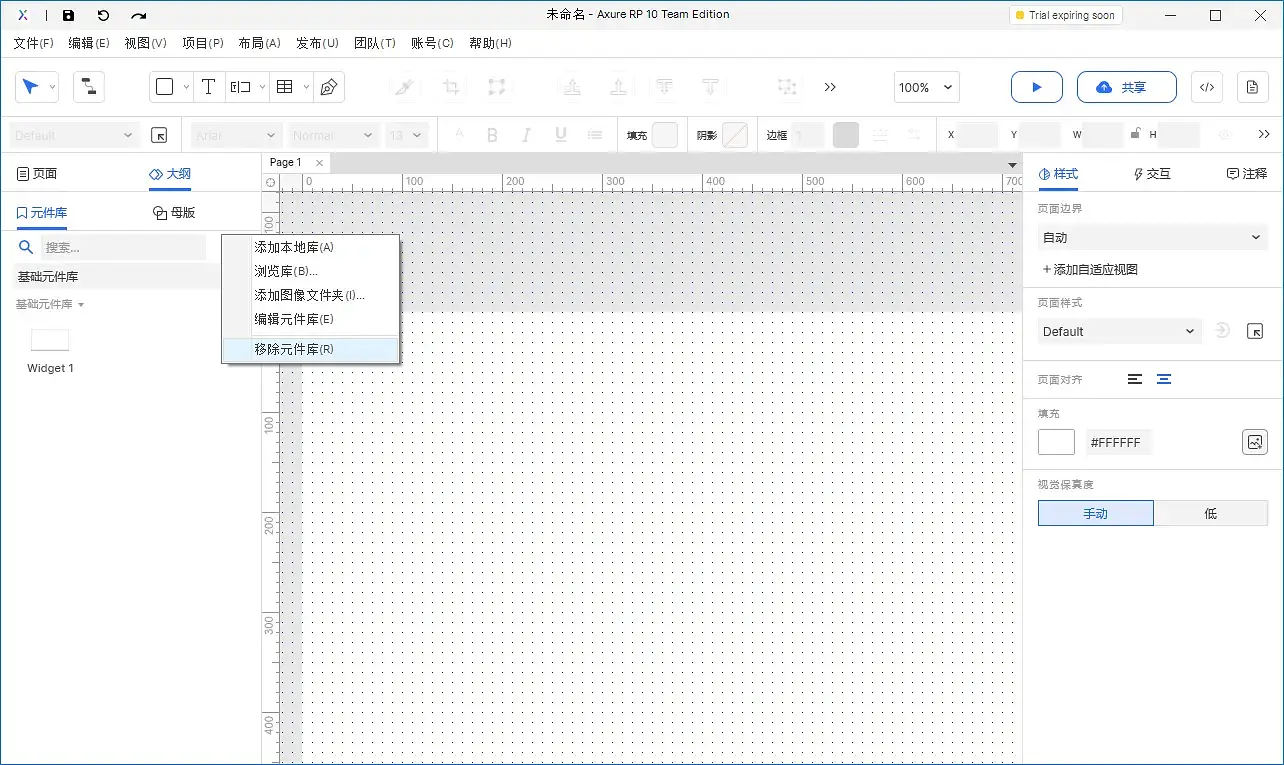
Task: Open the zoom level 100% dropdown
Action: 925,87
